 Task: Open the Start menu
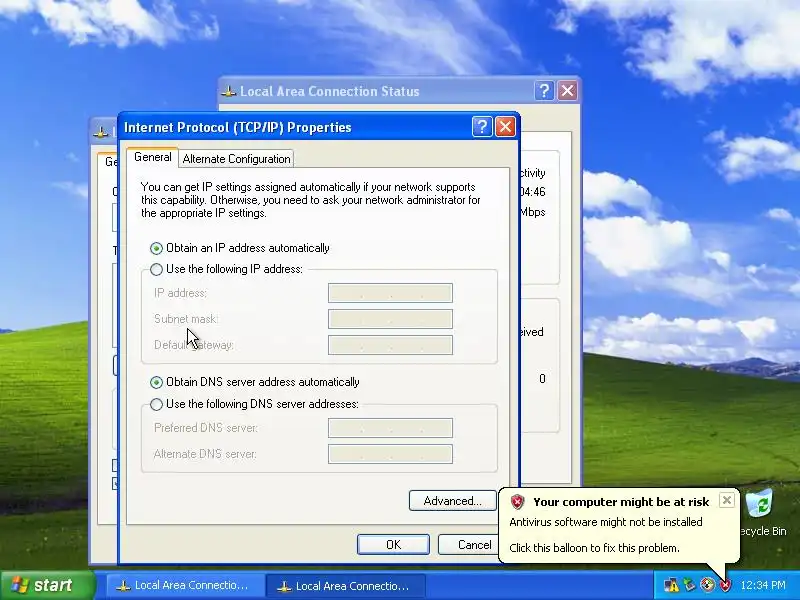pyautogui.click(x=47, y=585)
